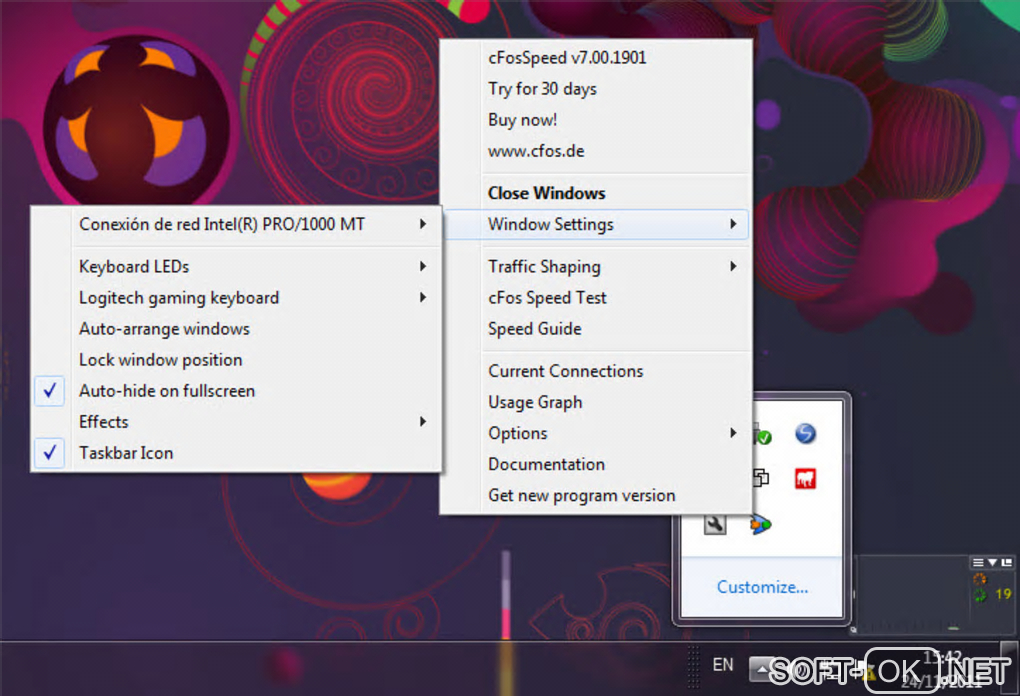Click the tray icon with green checkmark
The width and height of the screenshot is (1020, 696).
pyautogui.click(x=762, y=435)
